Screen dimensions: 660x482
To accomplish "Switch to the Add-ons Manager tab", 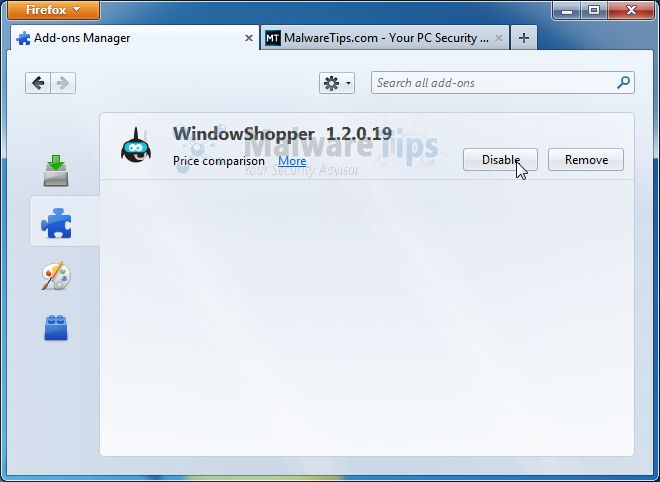I will (x=135, y=38).
